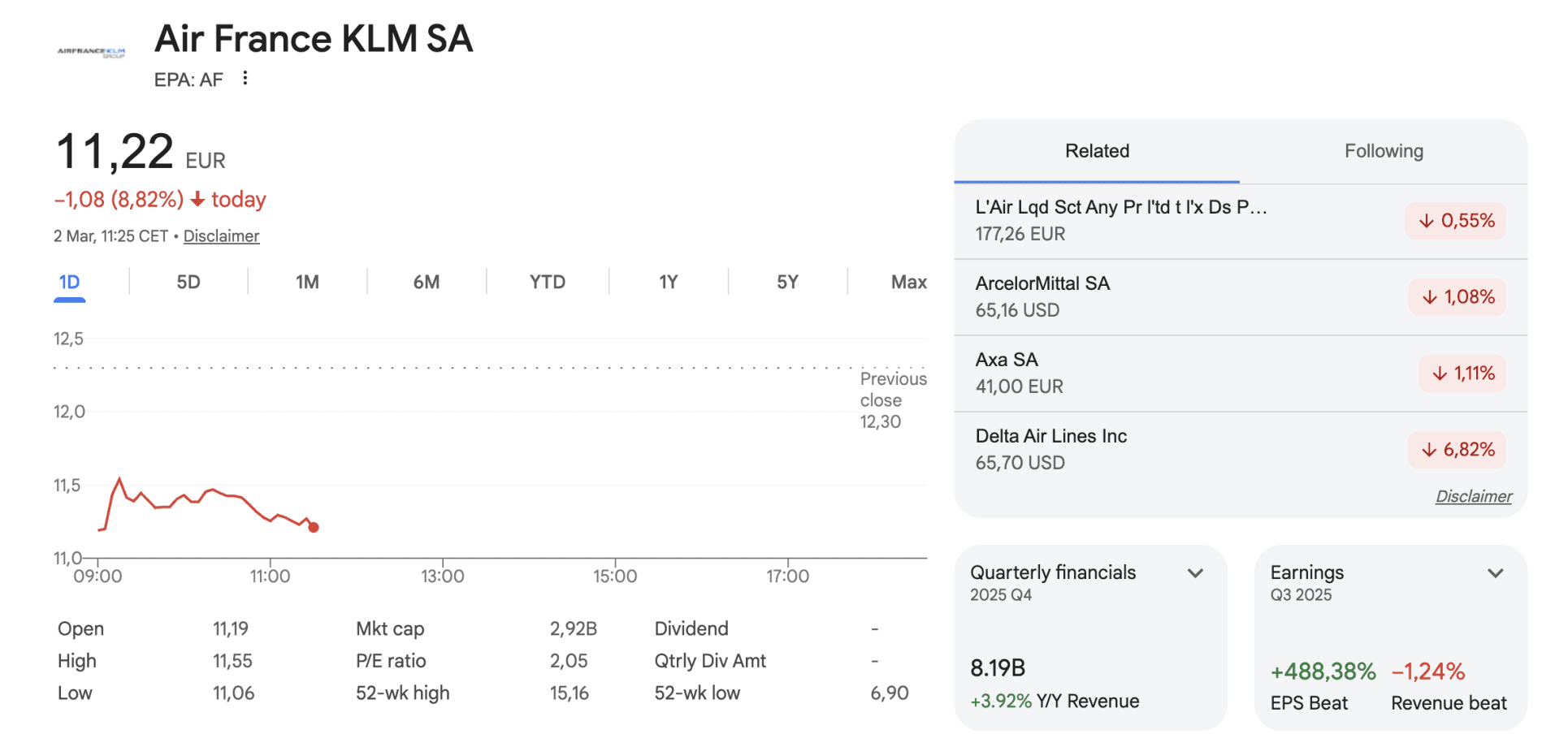Switch to the Following tab
Viewport: 1568px width, 747px height.
[x=1383, y=151]
